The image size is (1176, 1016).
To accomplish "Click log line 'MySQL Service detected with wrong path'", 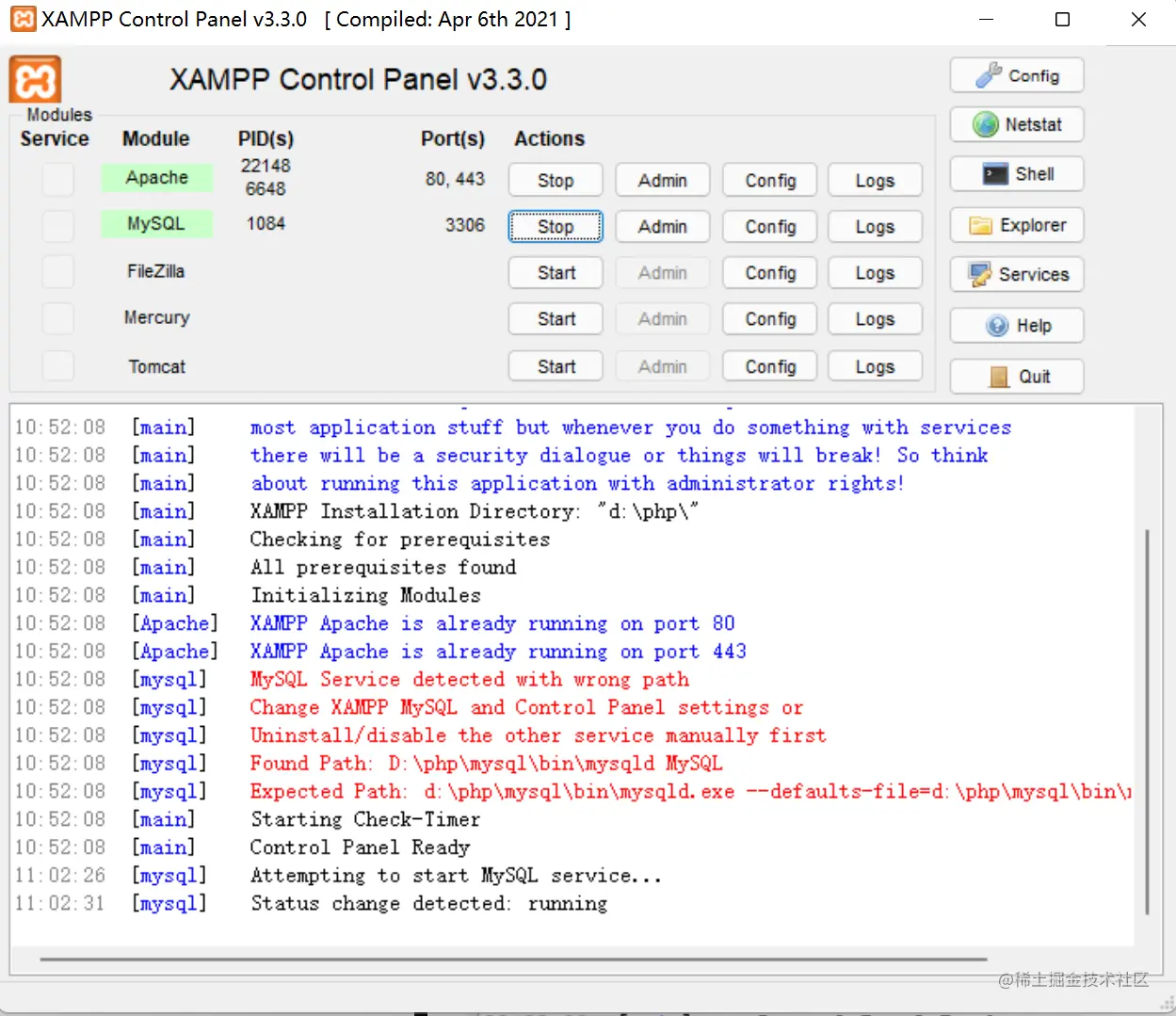I will (x=469, y=679).
